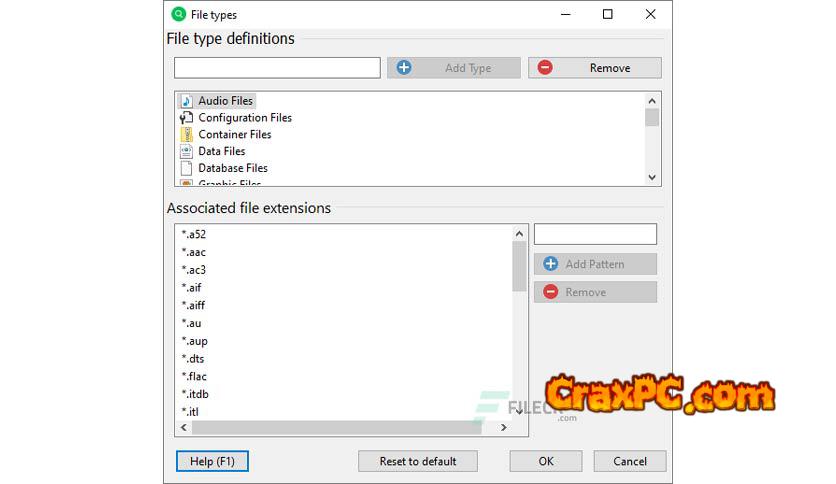Click the Add Pattern button label
Viewport: 836px width, 484px height.
(x=595, y=264)
